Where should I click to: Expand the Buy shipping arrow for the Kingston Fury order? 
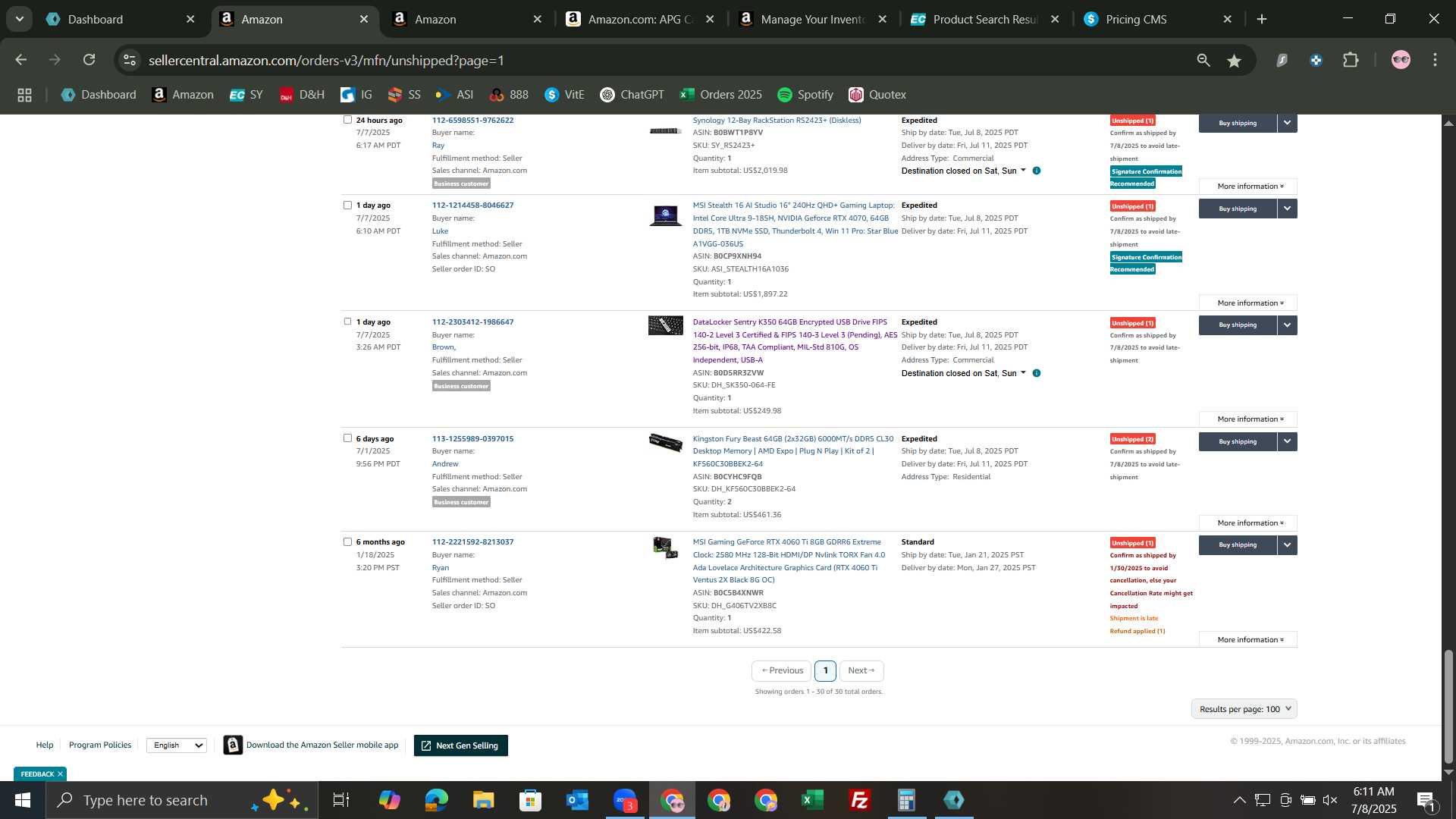point(1287,441)
